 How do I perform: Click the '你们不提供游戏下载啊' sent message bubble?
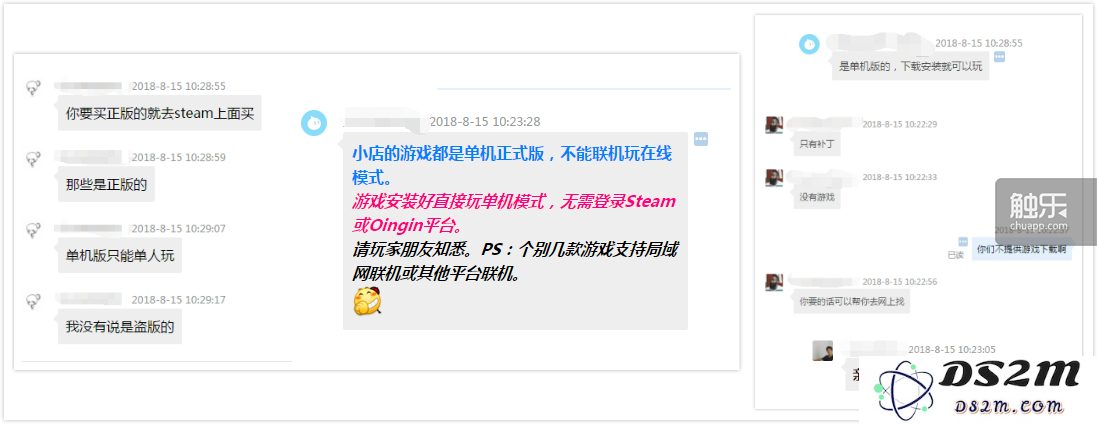tap(1021, 248)
